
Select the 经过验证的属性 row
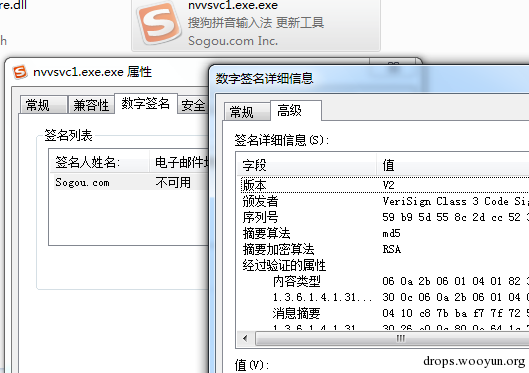[385, 265]
